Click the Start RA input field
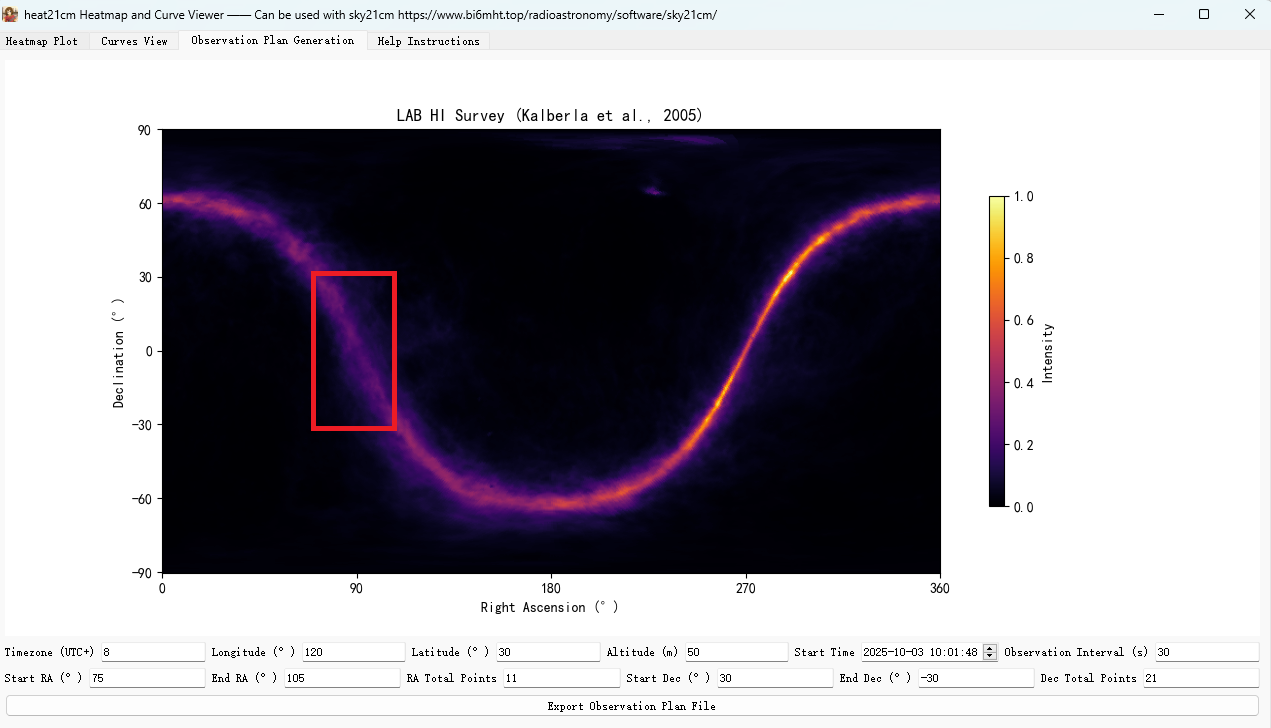Viewport: 1271px width, 728px height. click(x=146, y=678)
